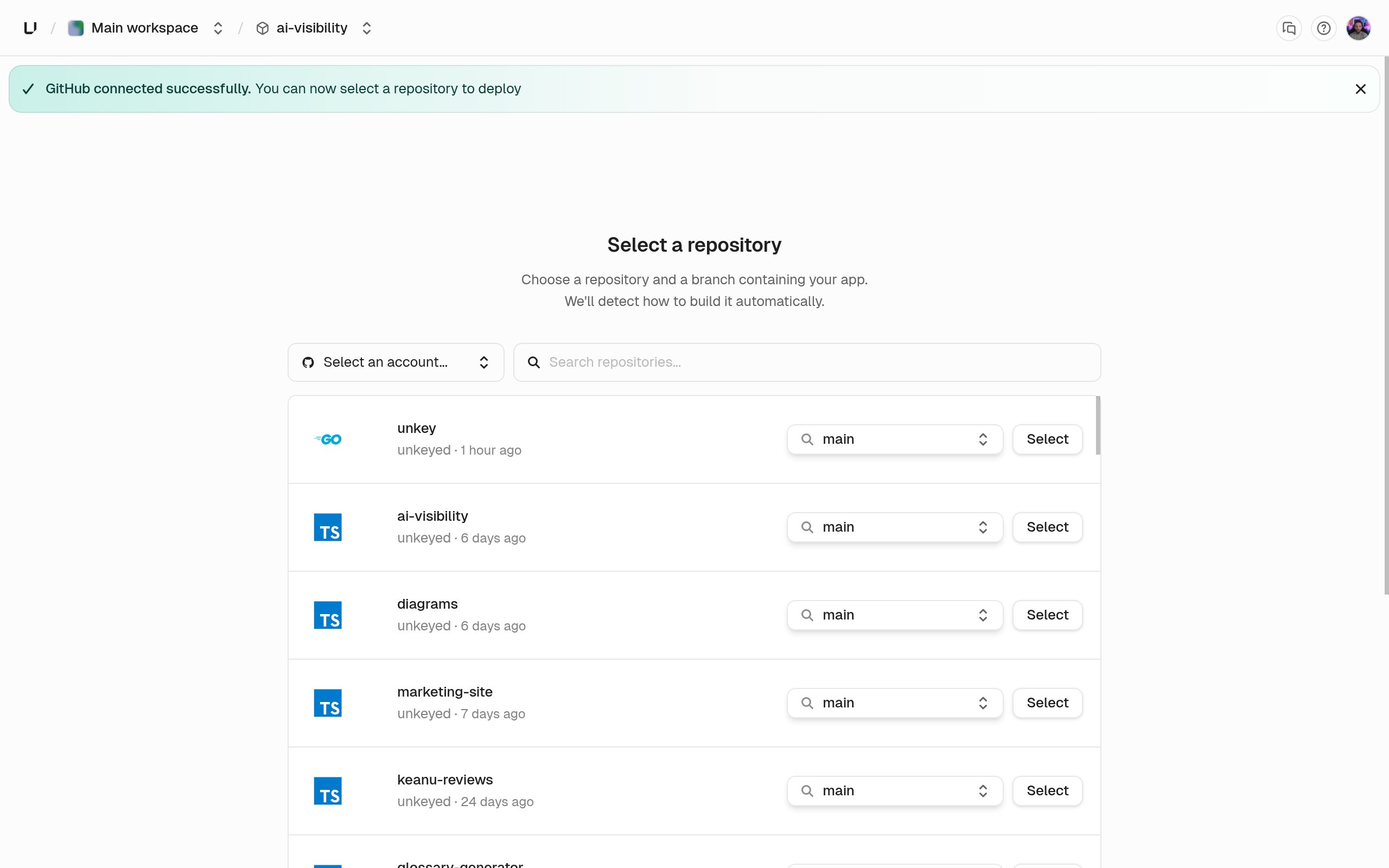Open branch dropdown for ai-visibility repository

pyautogui.click(x=895, y=527)
